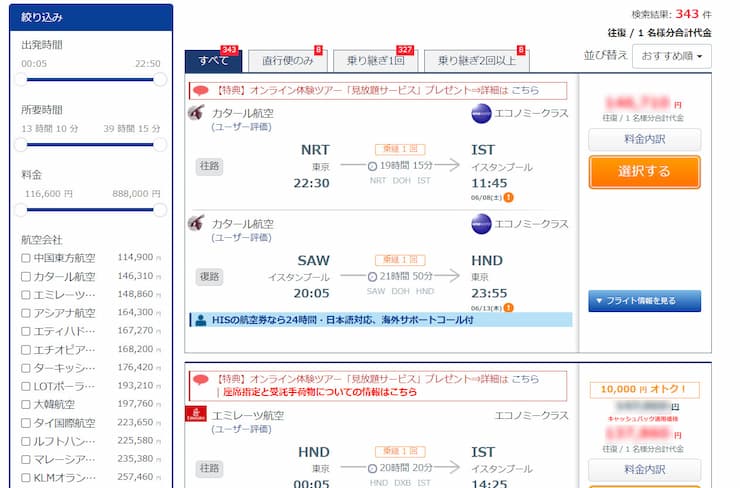Click the 乗継1回 badge on HND to IST leg
Image resolution: width=740 pixels, height=488 pixels.
click(400, 451)
